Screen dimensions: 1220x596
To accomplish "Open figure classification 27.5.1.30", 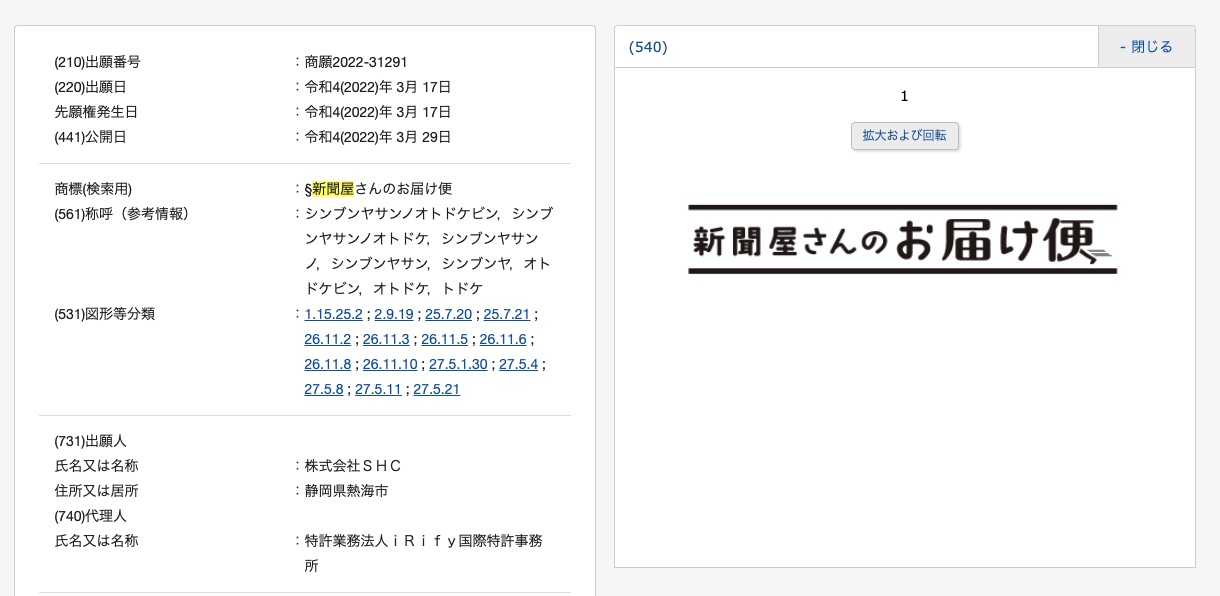I will click(x=458, y=364).
